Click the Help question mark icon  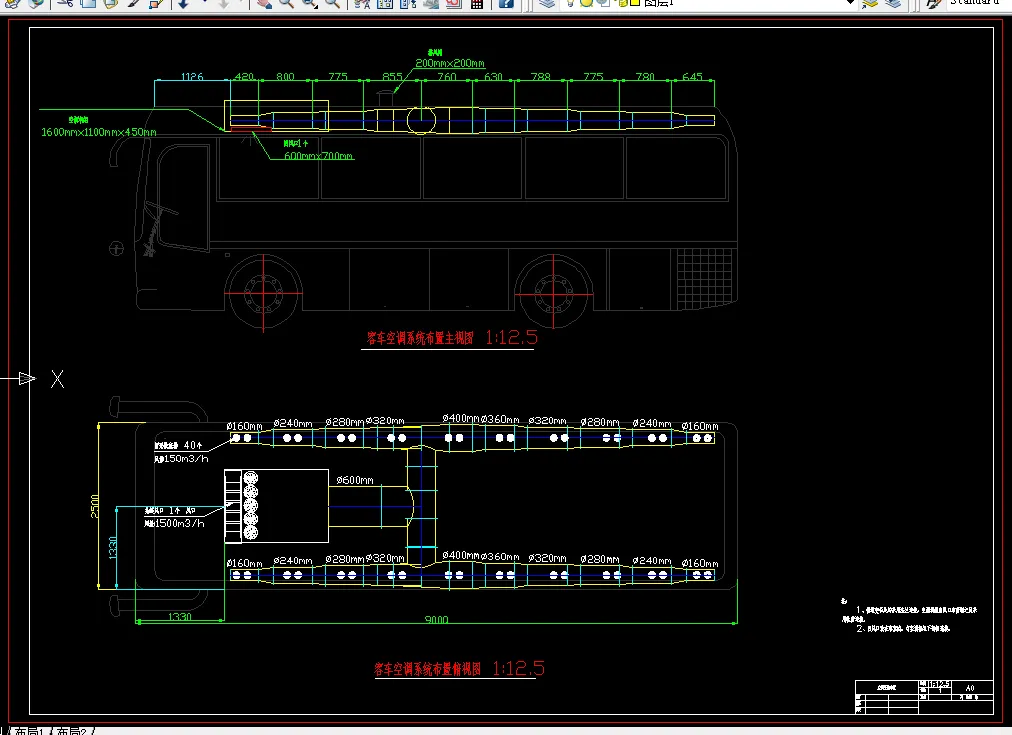[506, 3]
